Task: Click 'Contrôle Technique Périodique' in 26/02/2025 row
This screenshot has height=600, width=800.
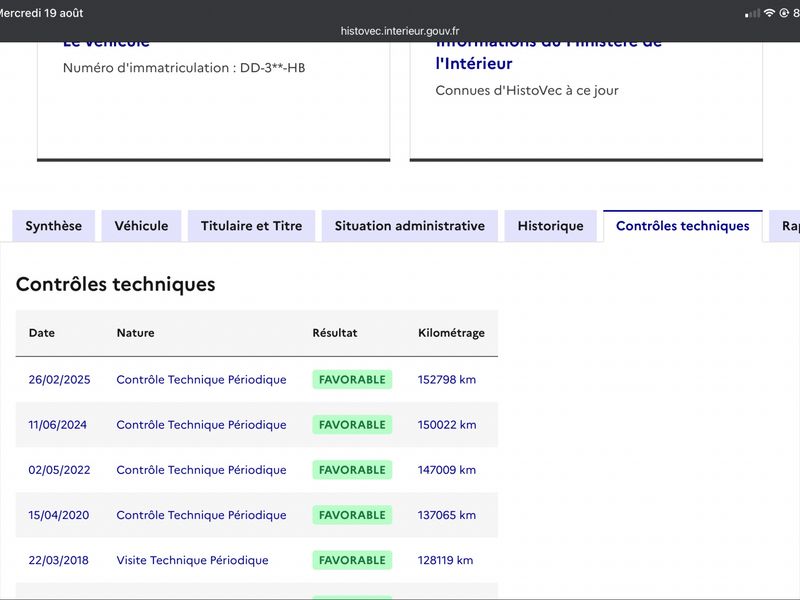Action: click(x=202, y=380)
